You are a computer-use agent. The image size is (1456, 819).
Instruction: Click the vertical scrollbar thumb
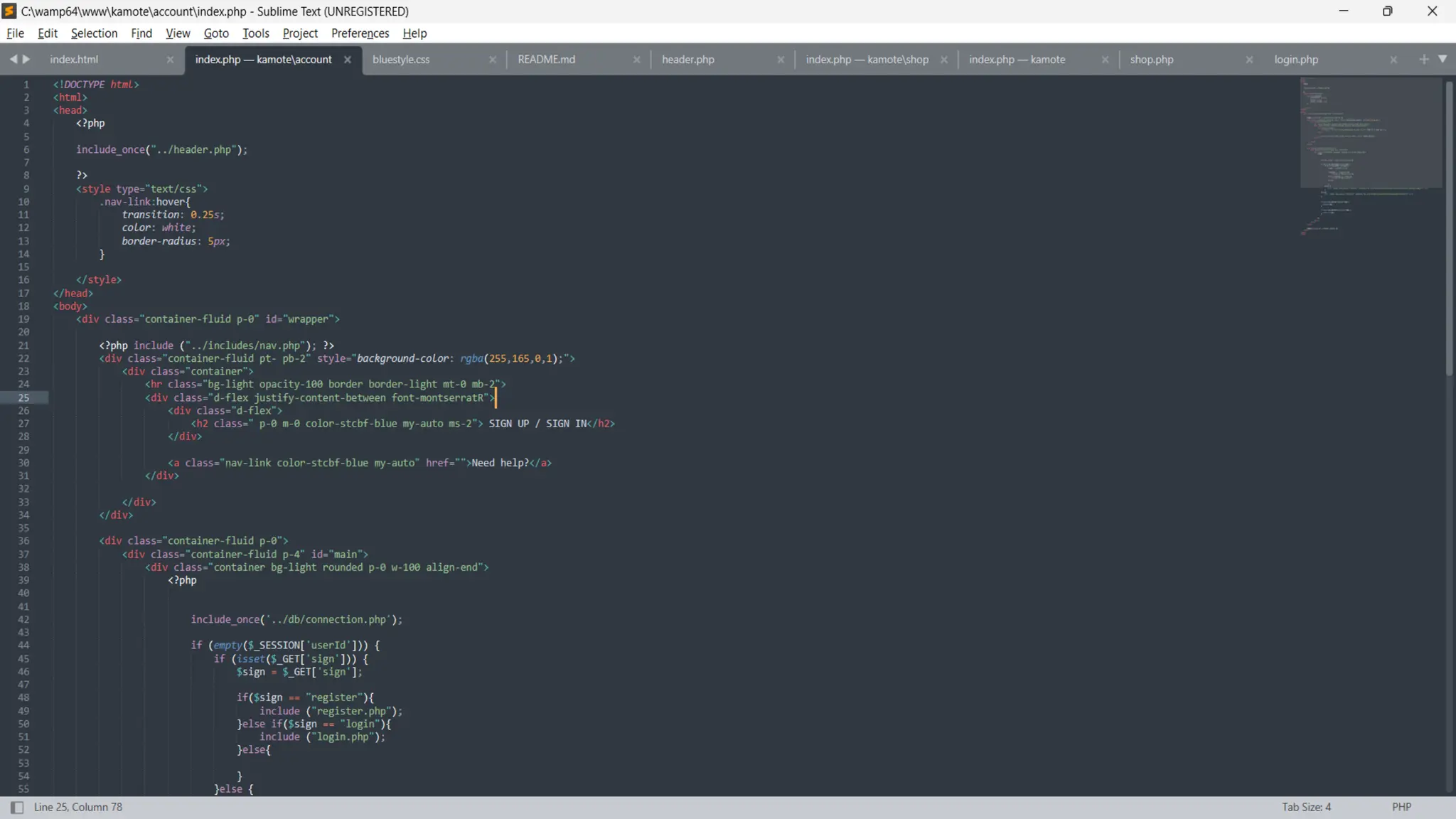pyautogui.click(x=1449, y=227)
